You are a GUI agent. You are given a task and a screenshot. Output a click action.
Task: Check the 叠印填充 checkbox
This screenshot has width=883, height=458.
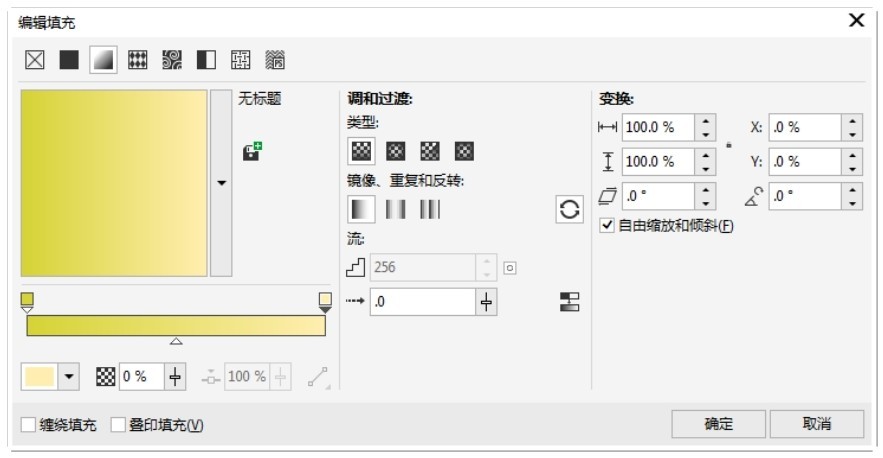tap(118, 424)
